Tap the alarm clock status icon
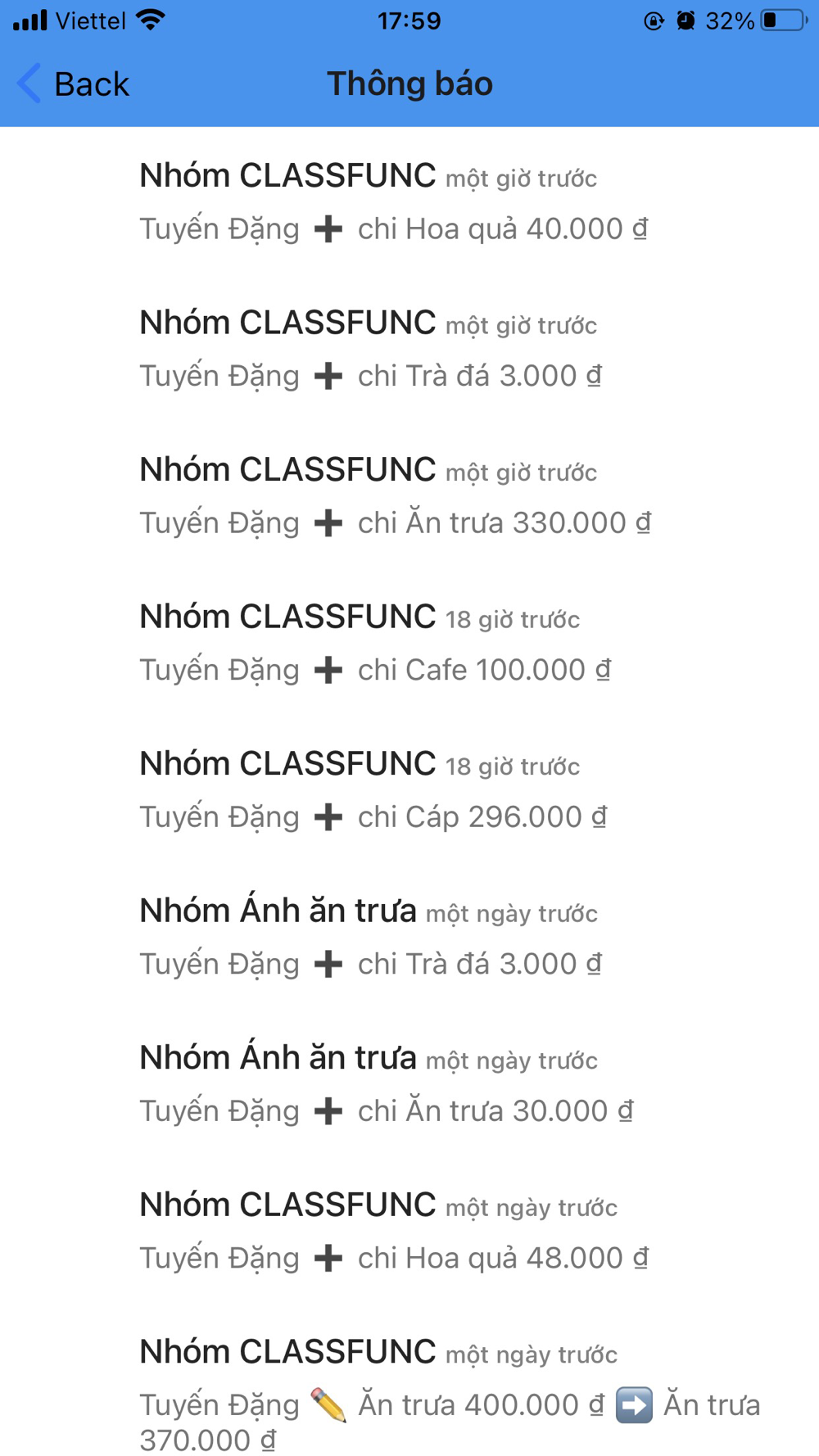 click(x=686, y=20)
